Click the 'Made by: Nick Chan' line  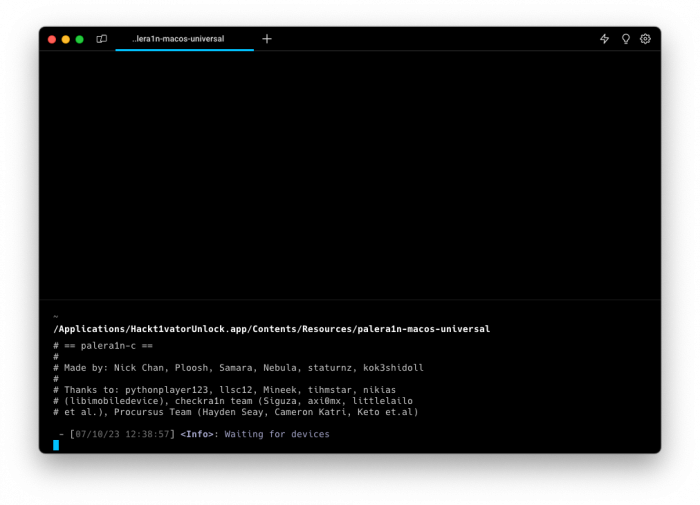click(x=238, y=368)
